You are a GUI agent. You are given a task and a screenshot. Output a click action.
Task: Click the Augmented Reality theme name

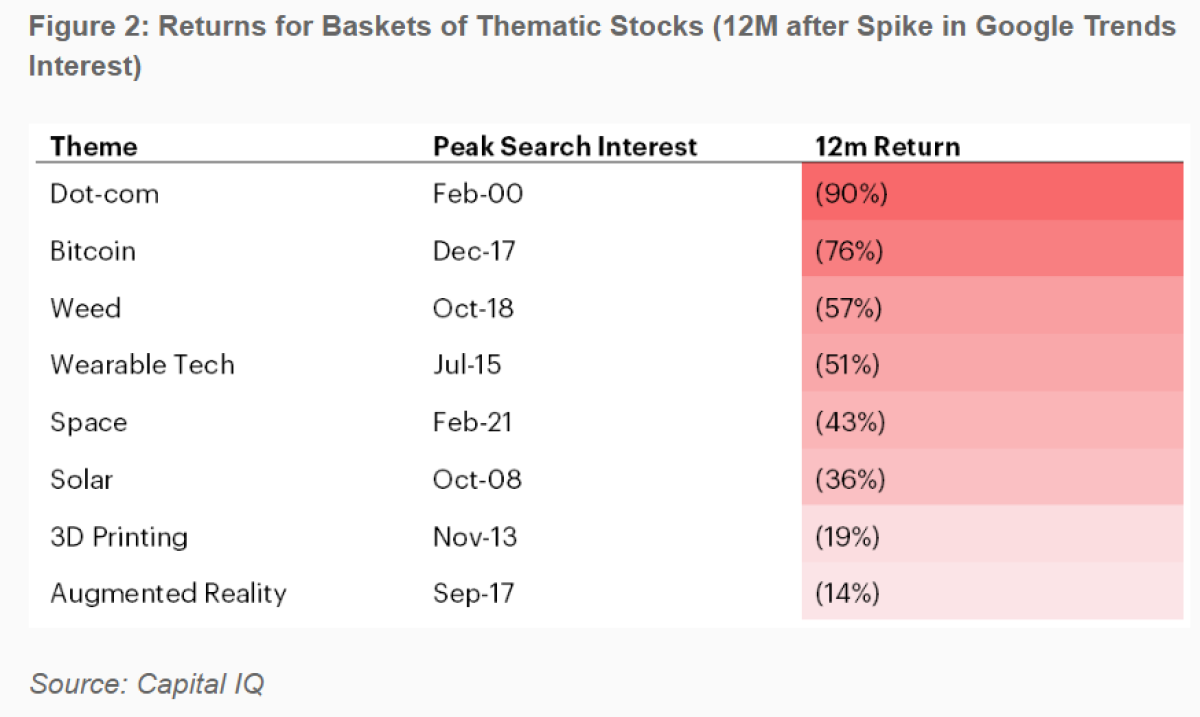click(x=168, y=593)
